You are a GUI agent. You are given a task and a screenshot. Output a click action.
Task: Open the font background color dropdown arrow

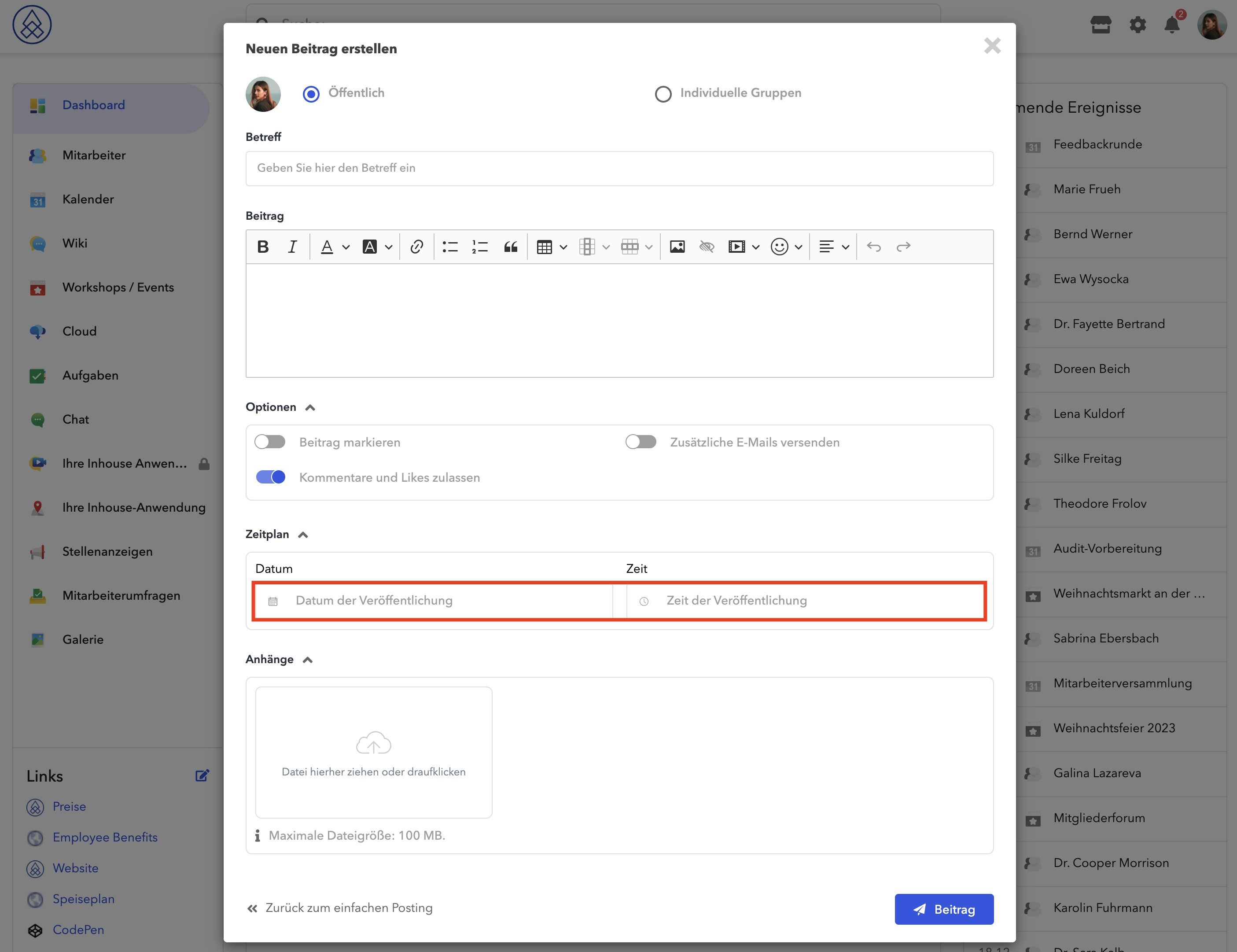[x=389, y=247]
